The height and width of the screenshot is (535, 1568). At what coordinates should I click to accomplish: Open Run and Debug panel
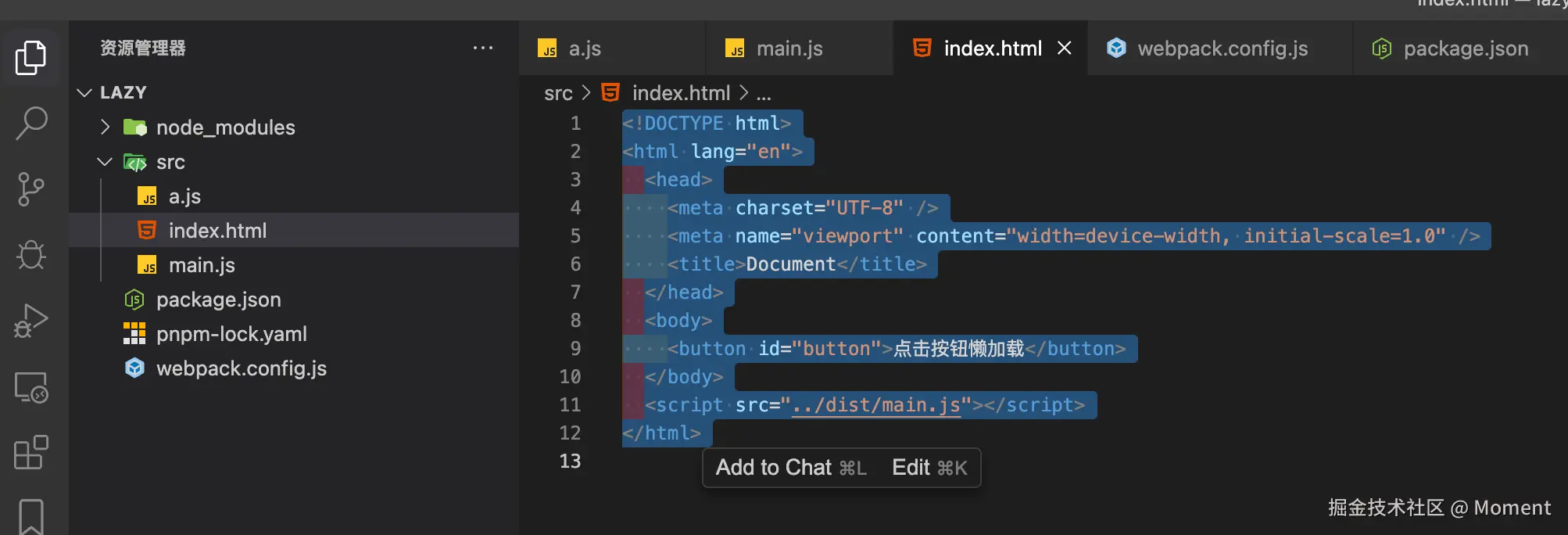click(31, 320)
